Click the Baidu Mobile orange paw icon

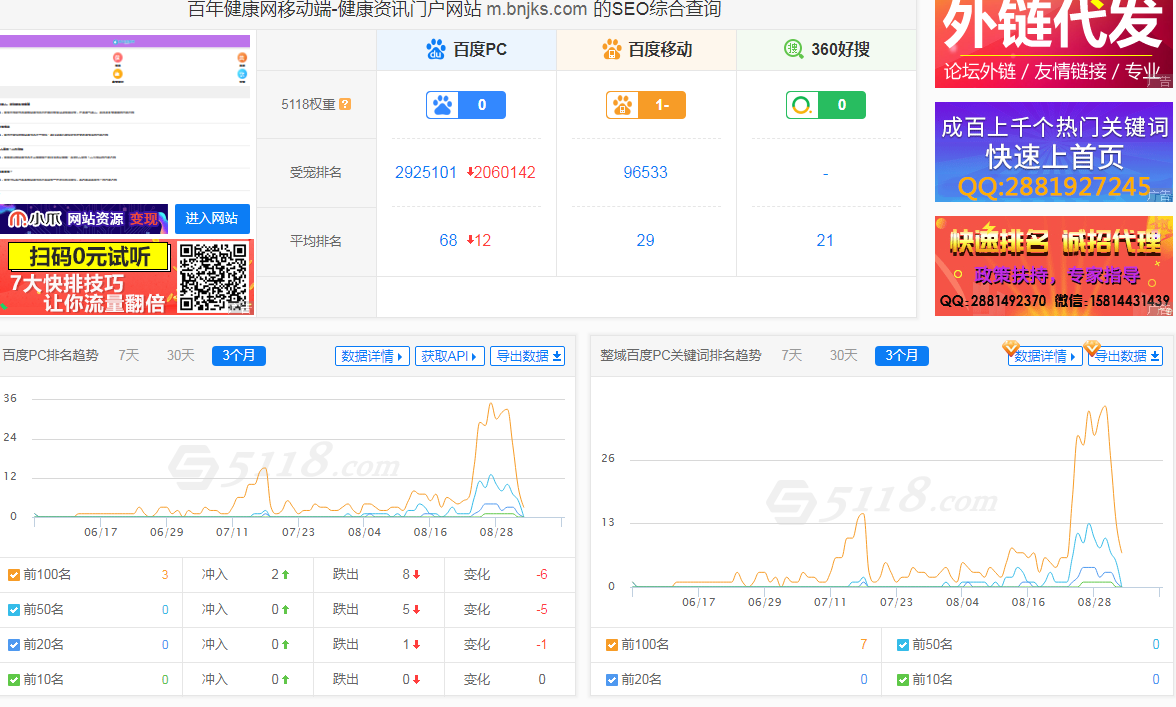[x=612, y=49]
